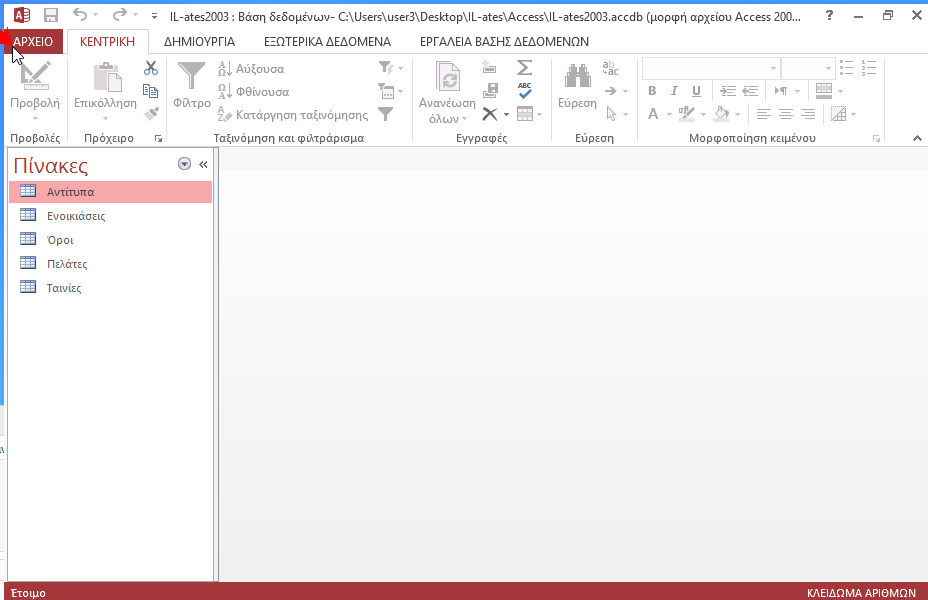Open the ΑΡΧΕΙΟ file tab

33,42
